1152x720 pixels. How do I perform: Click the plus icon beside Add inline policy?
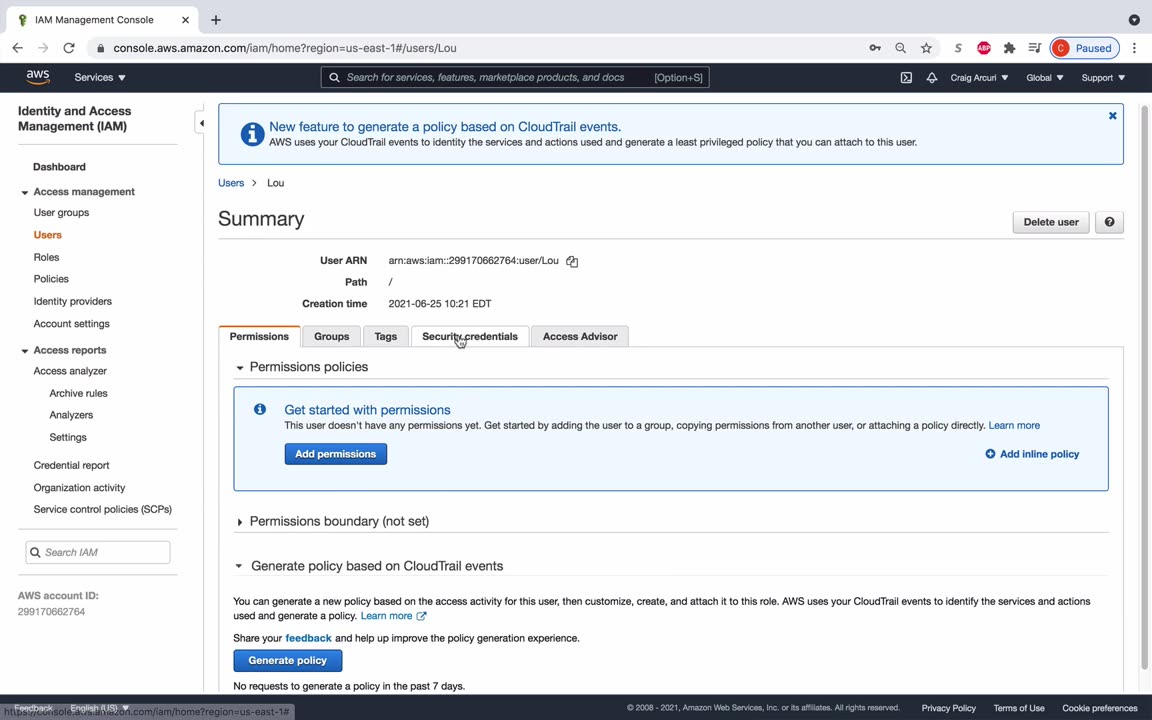click(990, 454)
